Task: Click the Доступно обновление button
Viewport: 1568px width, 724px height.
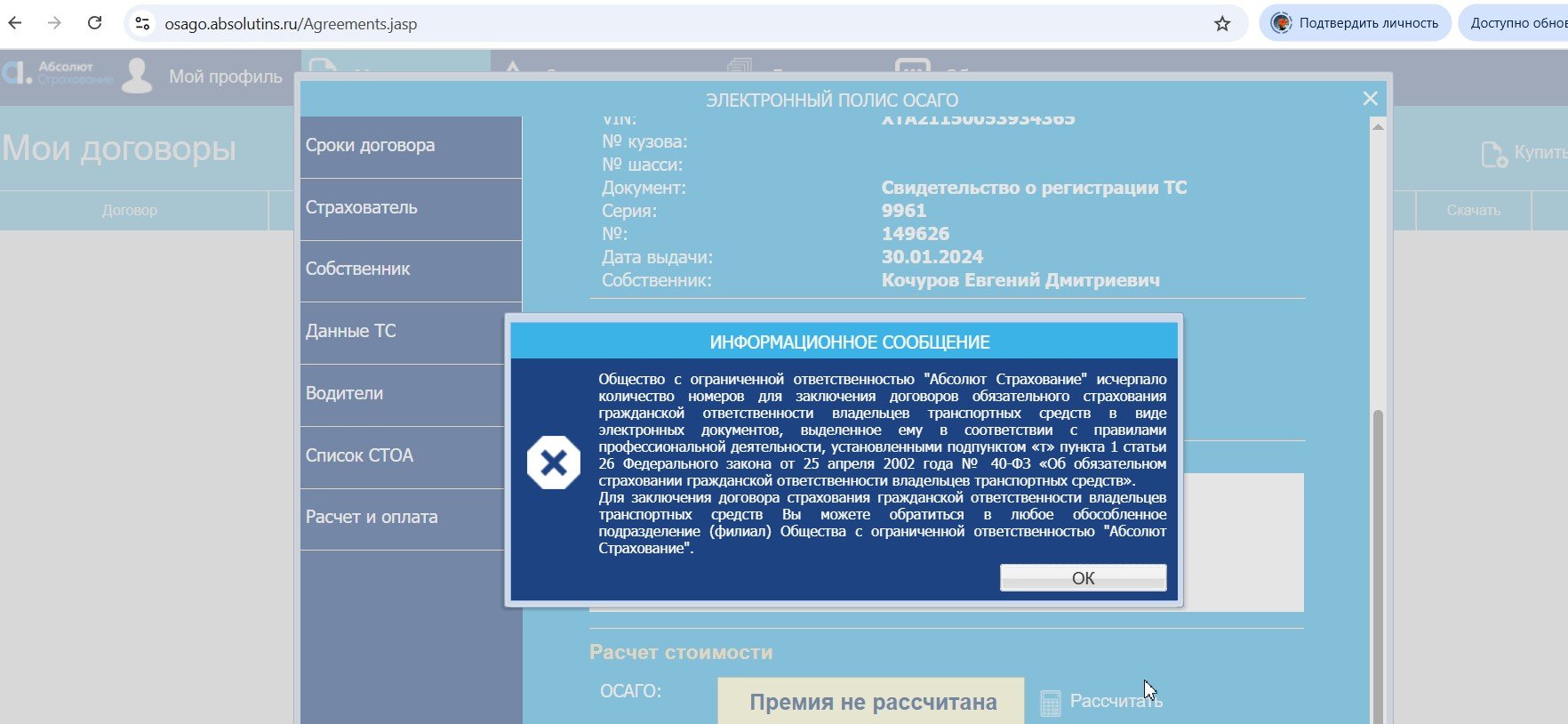Action: click(x=1515, y=23)
